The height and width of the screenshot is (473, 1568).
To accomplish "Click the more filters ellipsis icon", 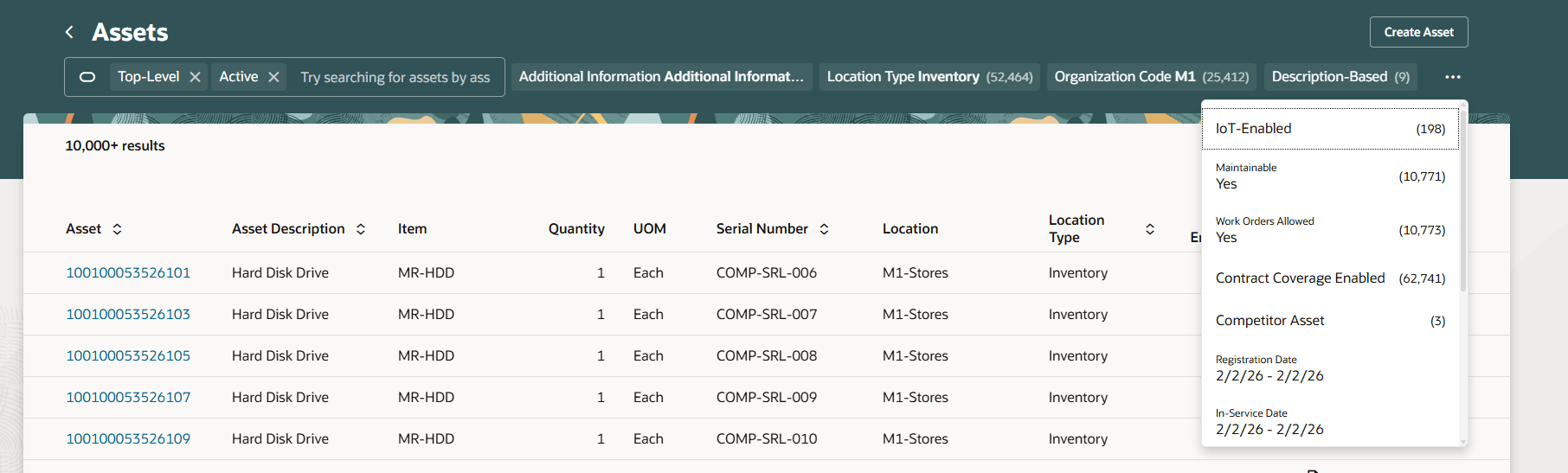I will 1453,77.
